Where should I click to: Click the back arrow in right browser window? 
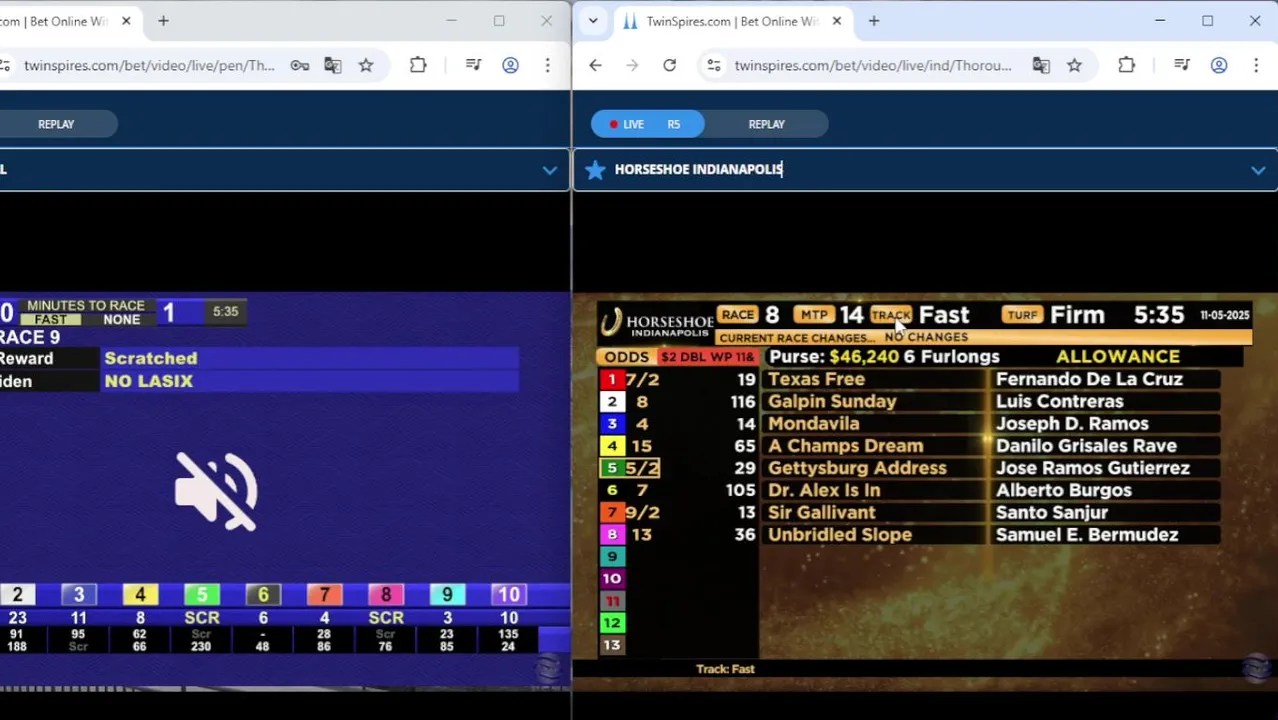595,65
